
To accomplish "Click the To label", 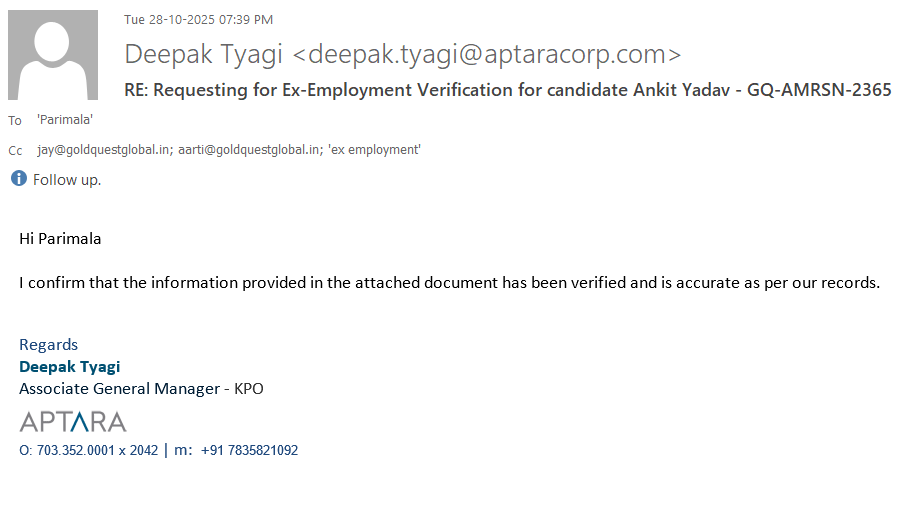I will [x=15, y=120].
